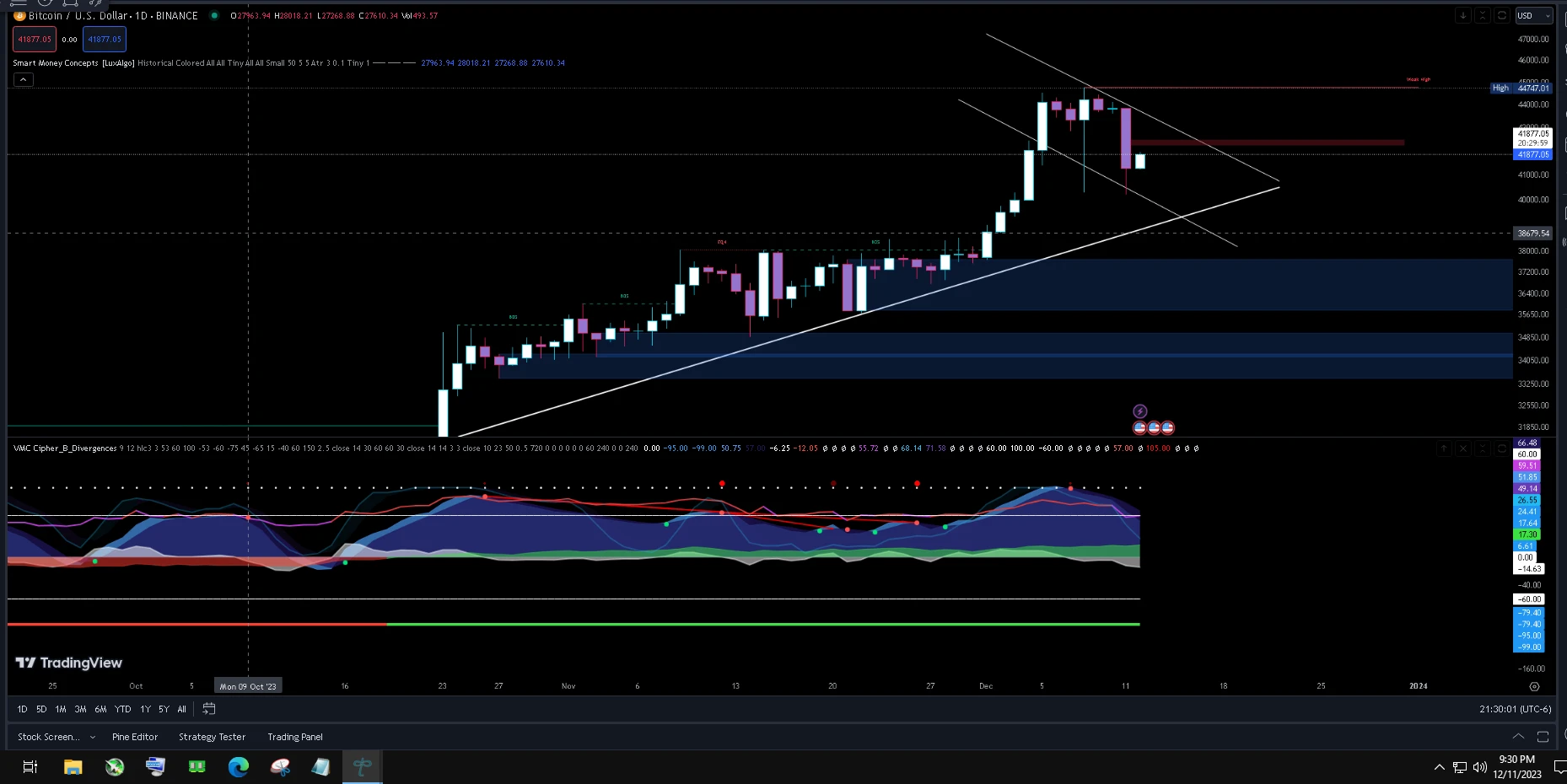Open the Go to date calendar icon
This screenshot has width=1567, height=784.
209,709
